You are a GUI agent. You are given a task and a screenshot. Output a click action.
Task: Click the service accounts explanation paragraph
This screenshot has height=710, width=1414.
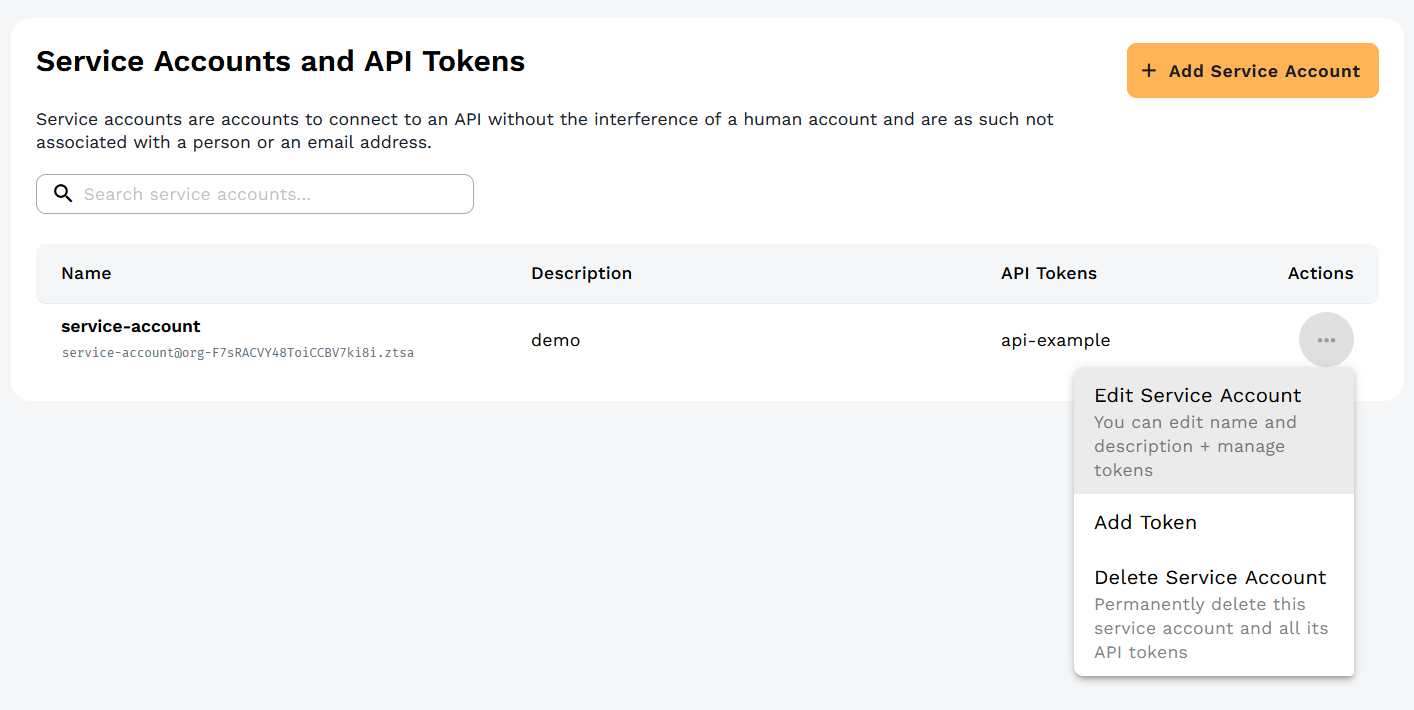pos(544,131)
